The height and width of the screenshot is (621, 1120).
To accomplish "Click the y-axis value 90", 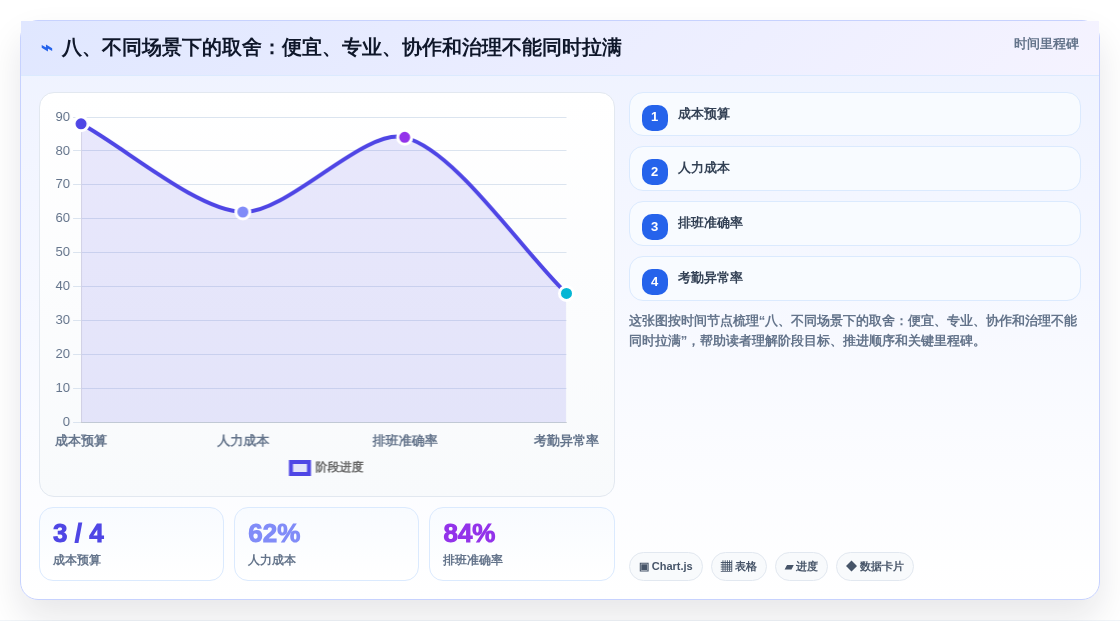I will coord(63,116).
